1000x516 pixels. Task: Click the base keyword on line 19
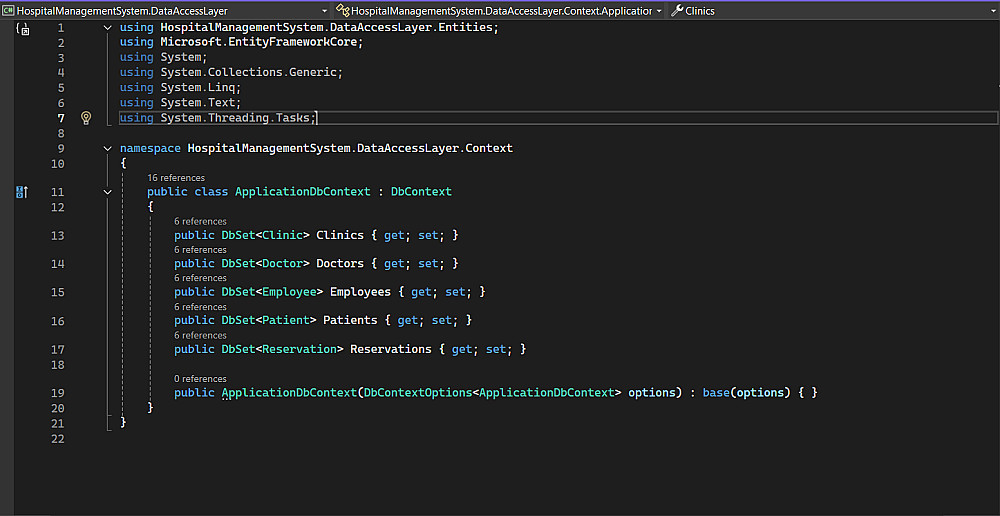(x=716, y=393)
